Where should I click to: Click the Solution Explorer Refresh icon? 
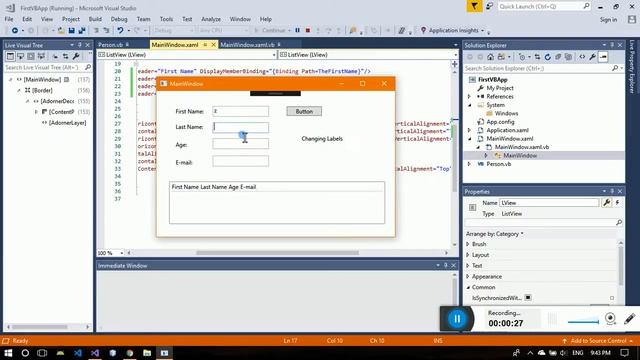click(x=547, y=57)
